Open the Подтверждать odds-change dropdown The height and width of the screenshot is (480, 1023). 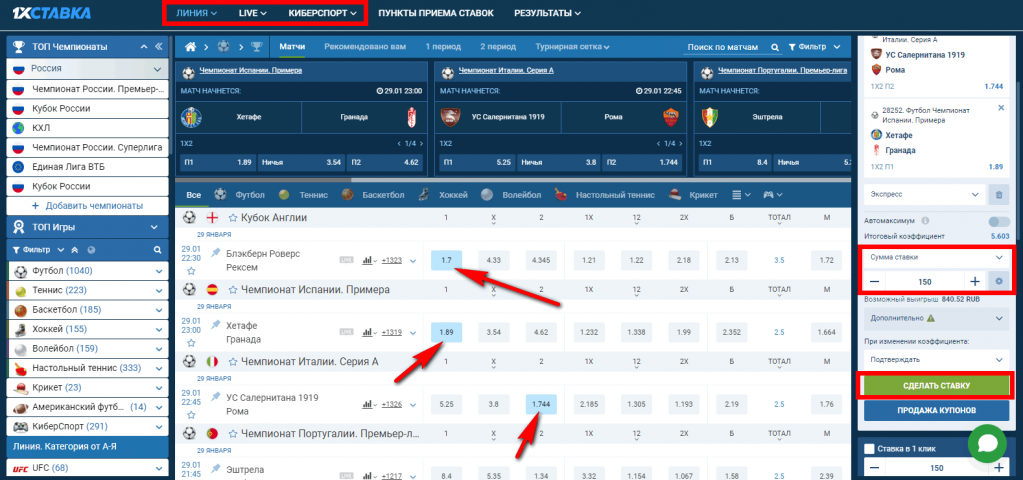(x=936, y=359)
